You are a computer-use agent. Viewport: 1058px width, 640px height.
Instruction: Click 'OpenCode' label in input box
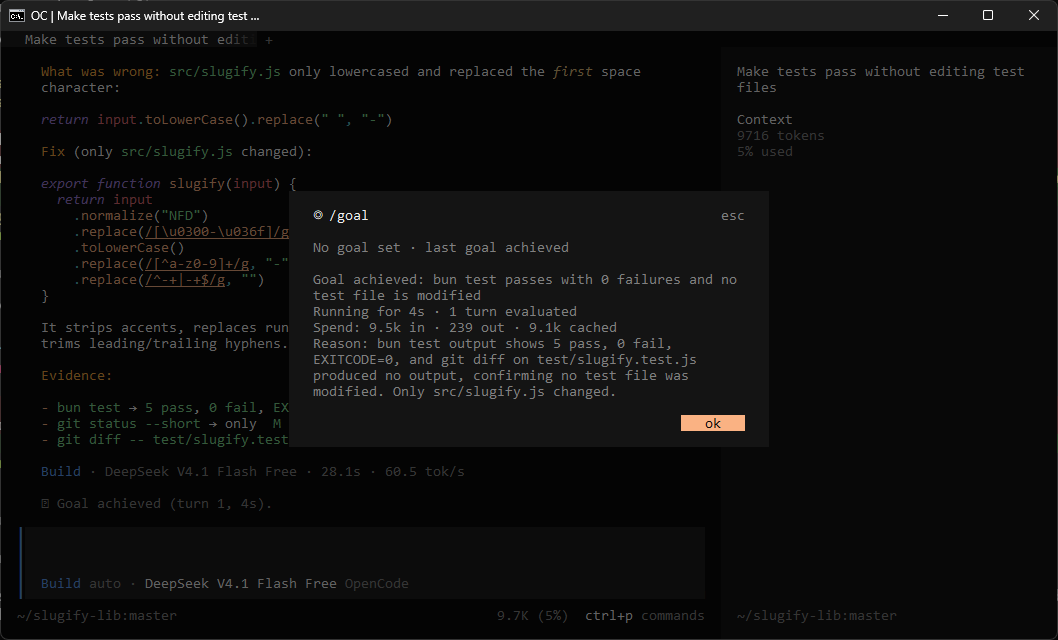click(x=377, y=583)
